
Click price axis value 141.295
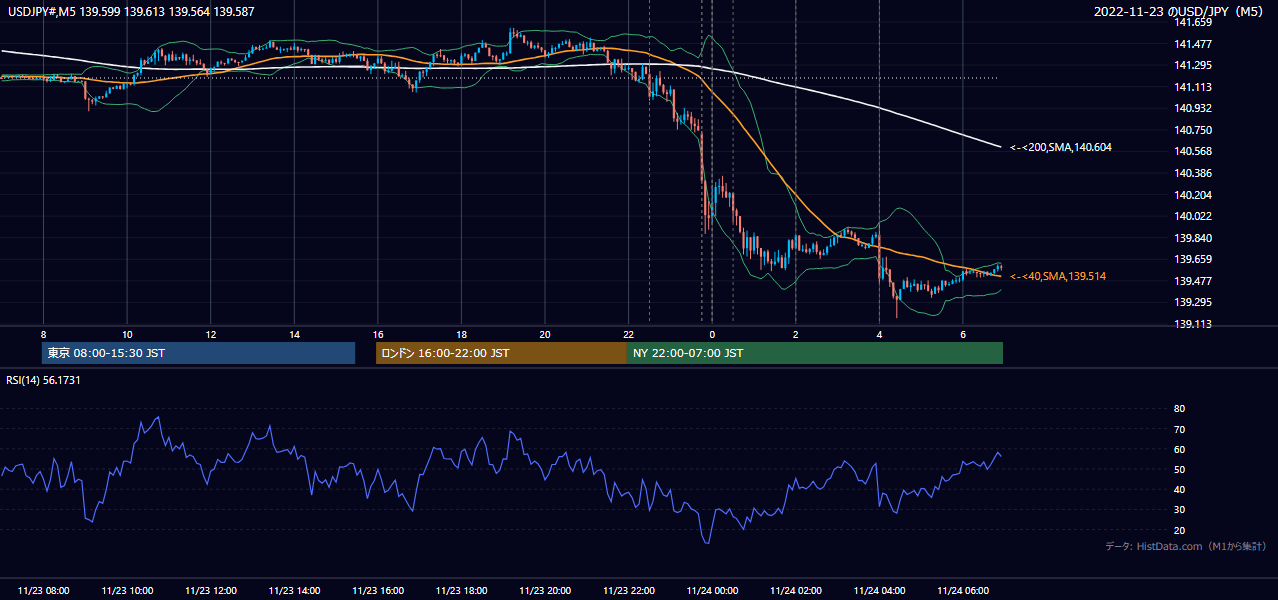(1194, 65)
